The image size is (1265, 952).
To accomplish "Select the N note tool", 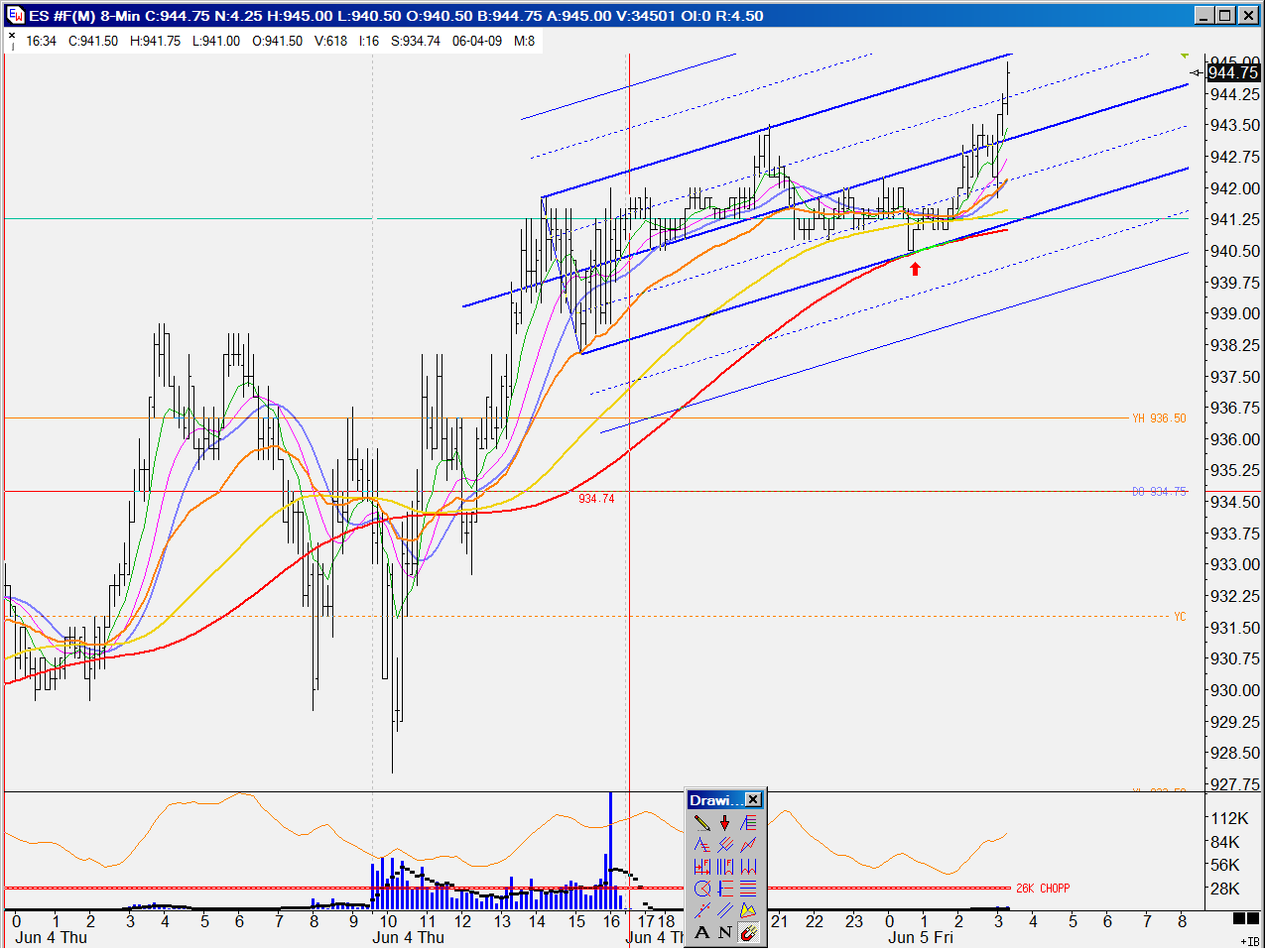I will [725, 932].
